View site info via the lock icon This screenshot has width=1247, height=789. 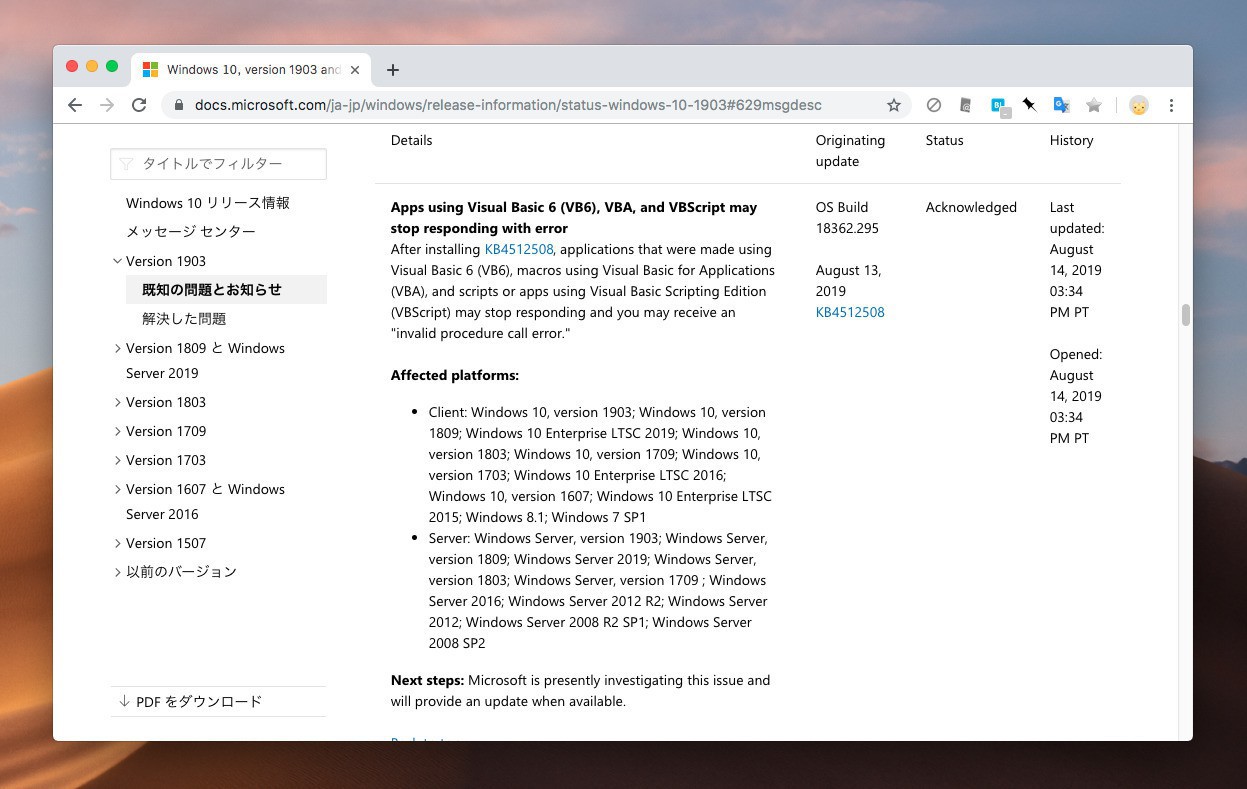tap(179, 105)
